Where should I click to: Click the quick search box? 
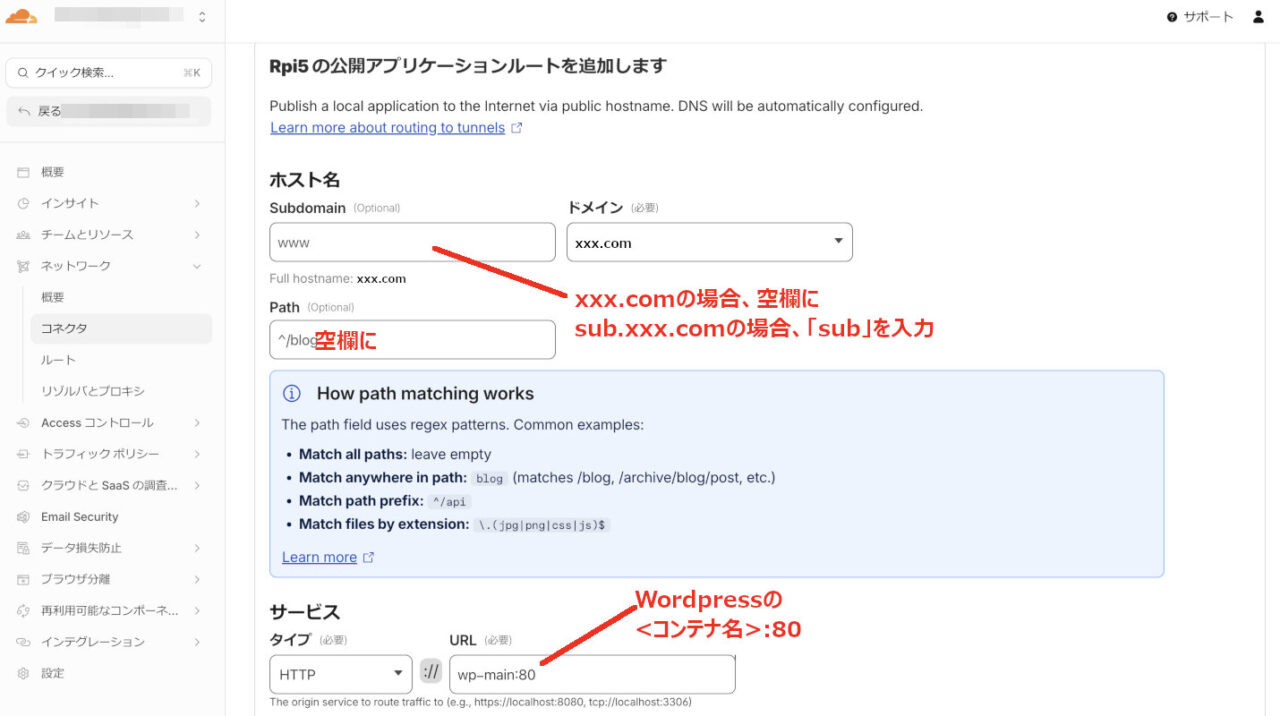(x=109, y=72)
